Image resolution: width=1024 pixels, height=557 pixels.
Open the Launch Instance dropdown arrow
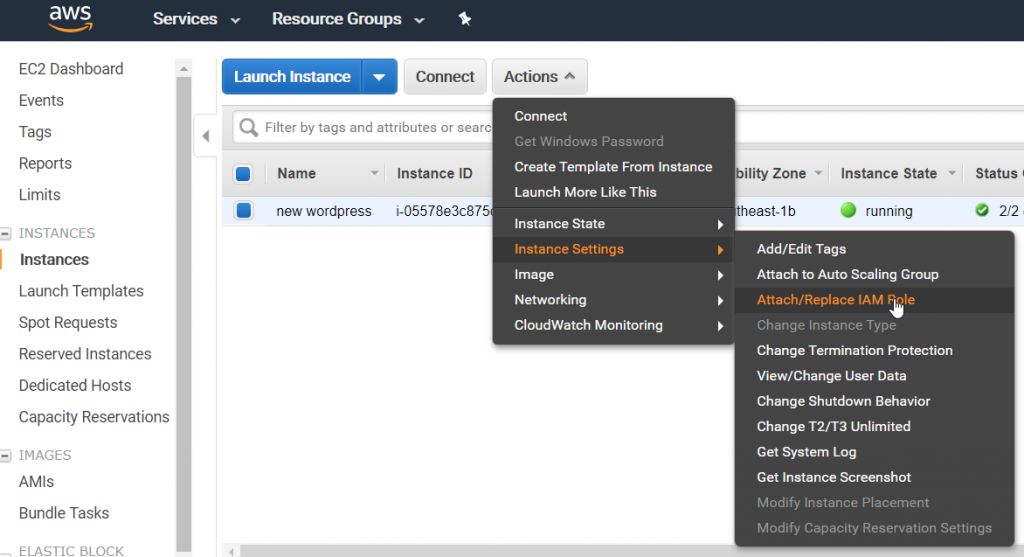(379, 76)
